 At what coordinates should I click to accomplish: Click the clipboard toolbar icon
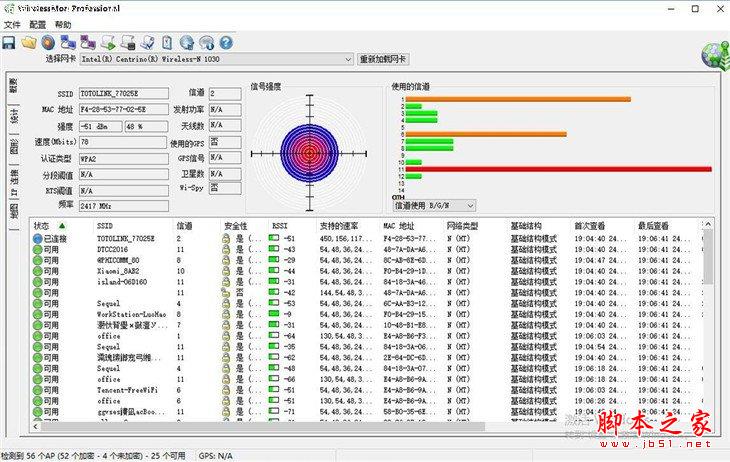pyautogui.click(x=167, y=43)
